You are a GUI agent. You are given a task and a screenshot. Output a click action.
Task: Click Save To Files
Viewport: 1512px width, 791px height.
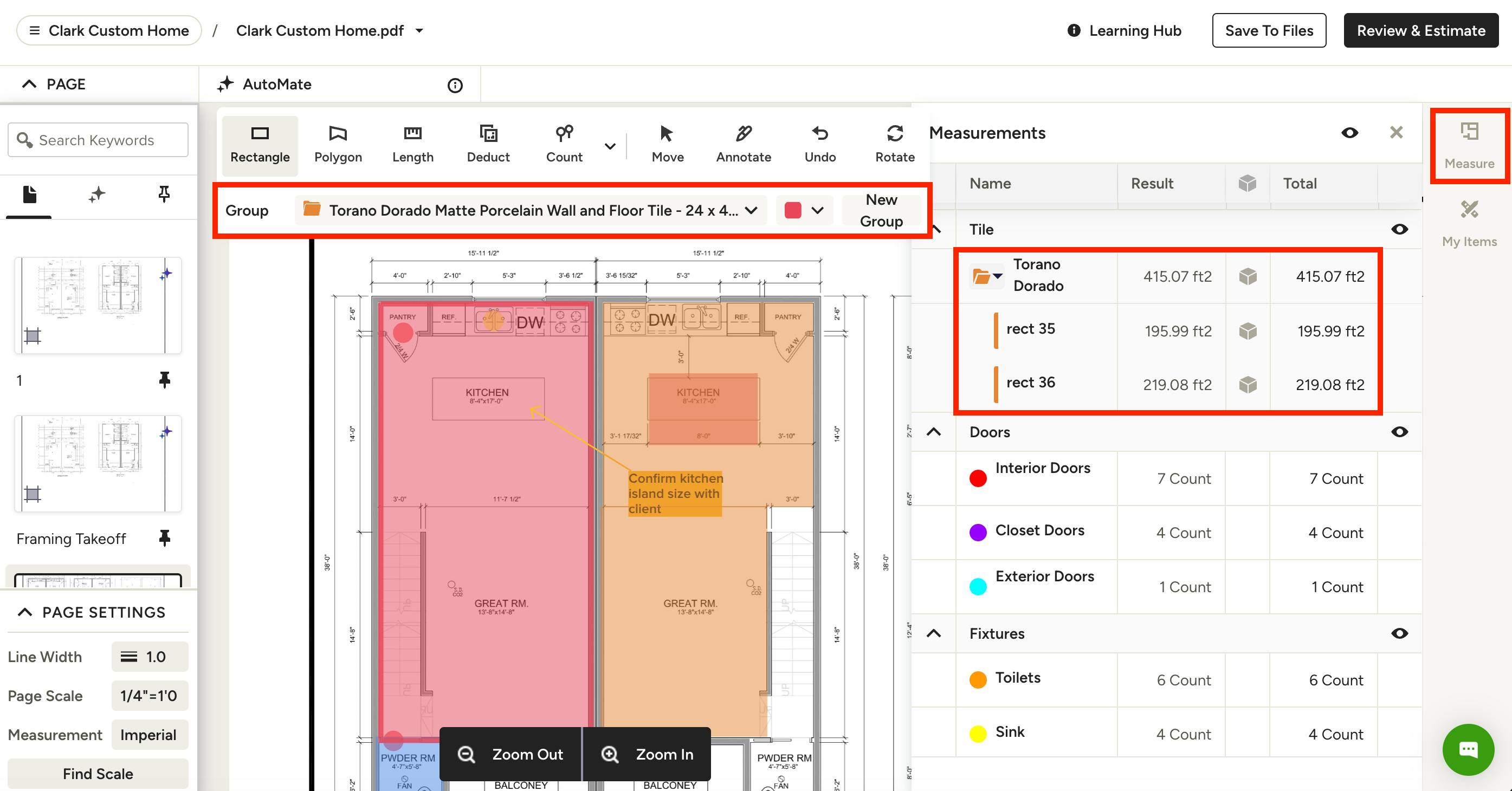click(1269, 30)
